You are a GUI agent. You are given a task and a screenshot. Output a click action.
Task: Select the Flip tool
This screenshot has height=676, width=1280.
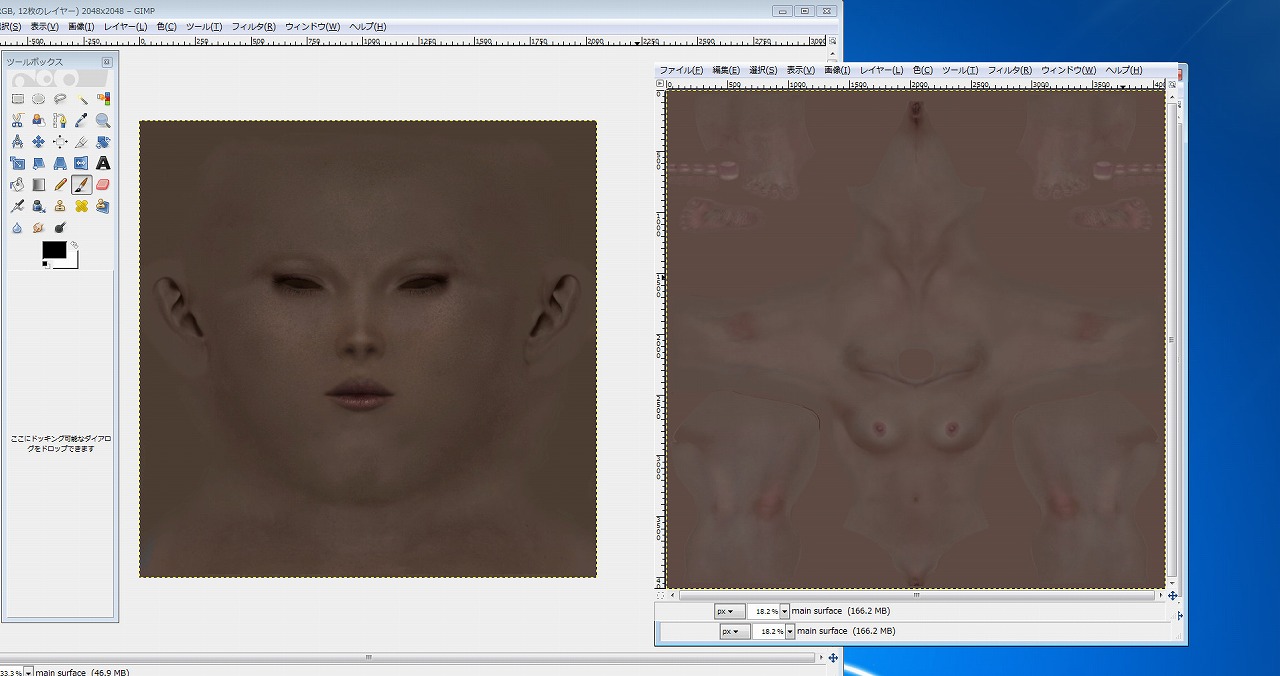pyautogui.click(x=82, y=163)
